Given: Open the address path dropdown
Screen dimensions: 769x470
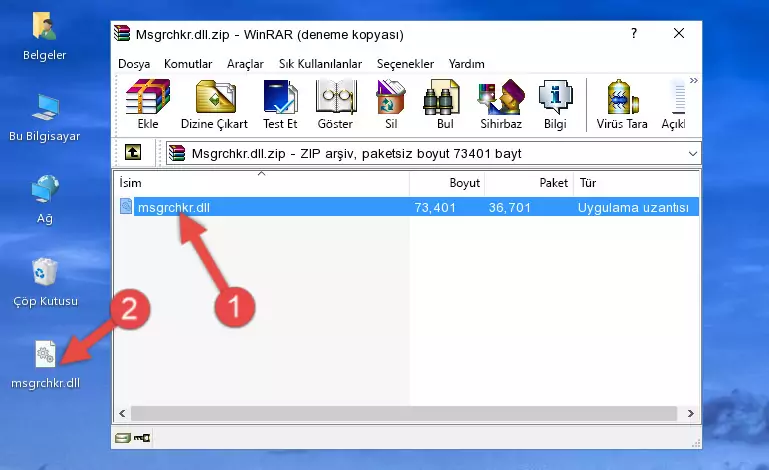Looking at the screenshot, I should tap(692, 154).
